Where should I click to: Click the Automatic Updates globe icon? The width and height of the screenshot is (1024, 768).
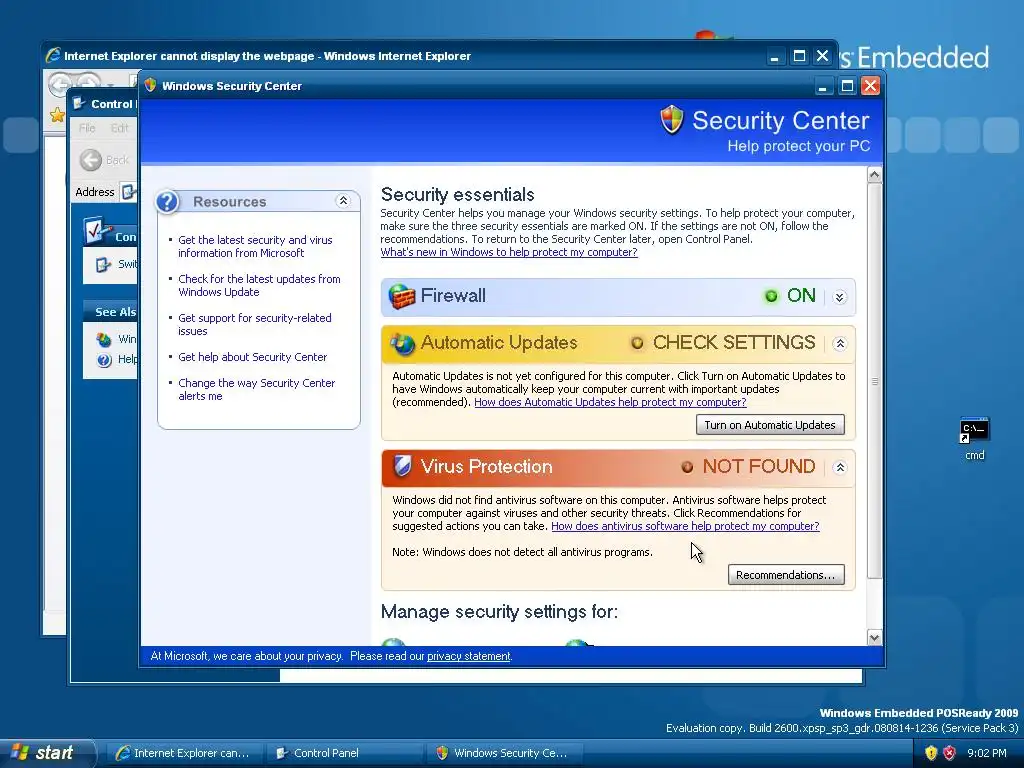click(402, 344)
